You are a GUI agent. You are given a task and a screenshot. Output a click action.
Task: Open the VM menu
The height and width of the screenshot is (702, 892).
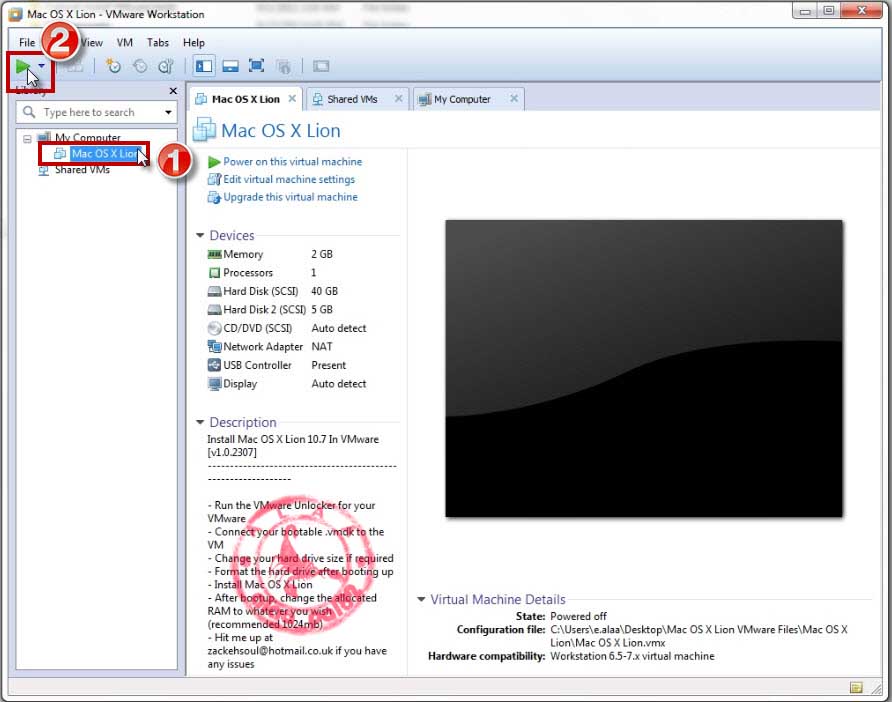(x=125, y=43)
